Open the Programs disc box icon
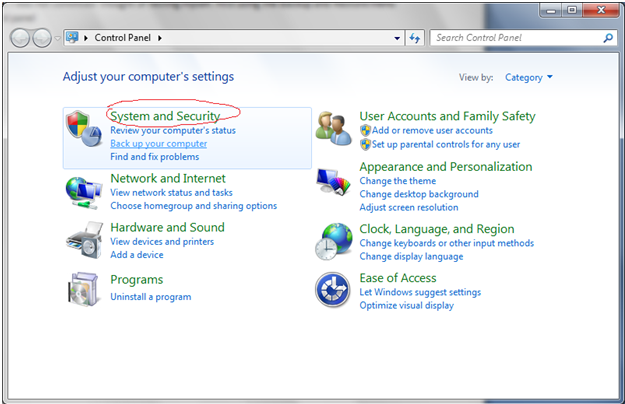The width and height of the screenshot is (625, 404). click(x=83, y=290)
